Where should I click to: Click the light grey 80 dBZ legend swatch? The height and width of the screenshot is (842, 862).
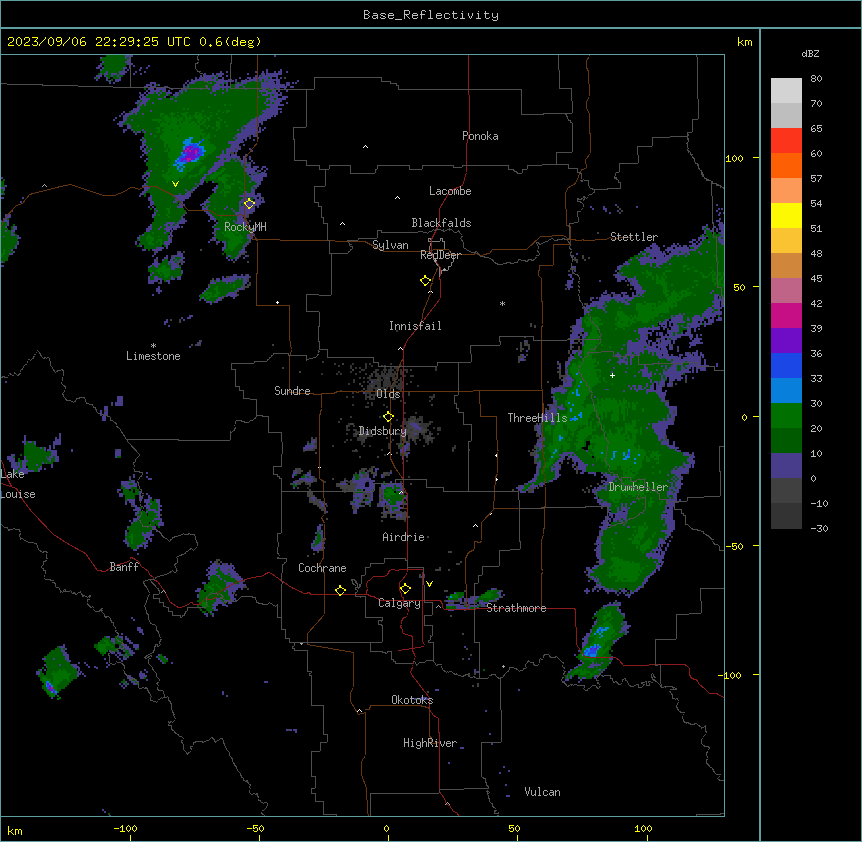(x=786, y=91)
